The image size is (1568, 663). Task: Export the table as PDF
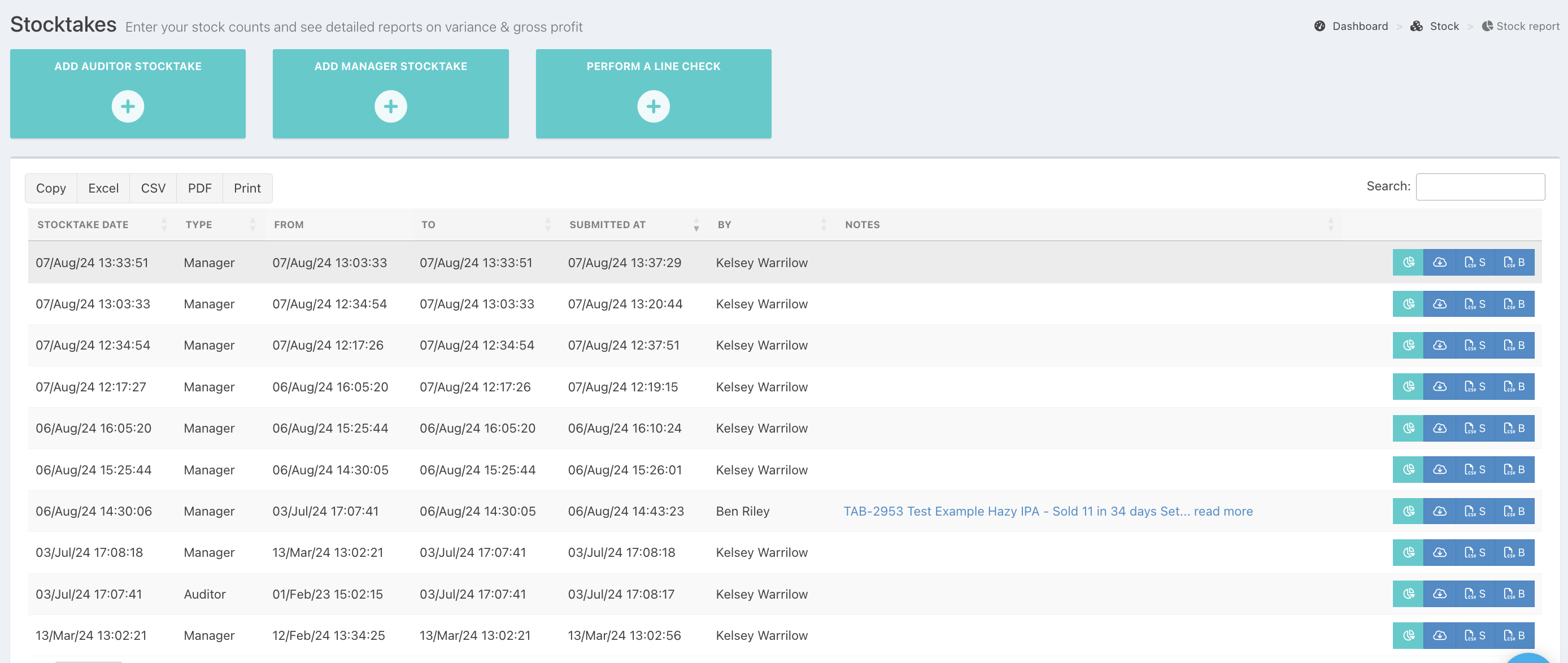click(199, 188)
